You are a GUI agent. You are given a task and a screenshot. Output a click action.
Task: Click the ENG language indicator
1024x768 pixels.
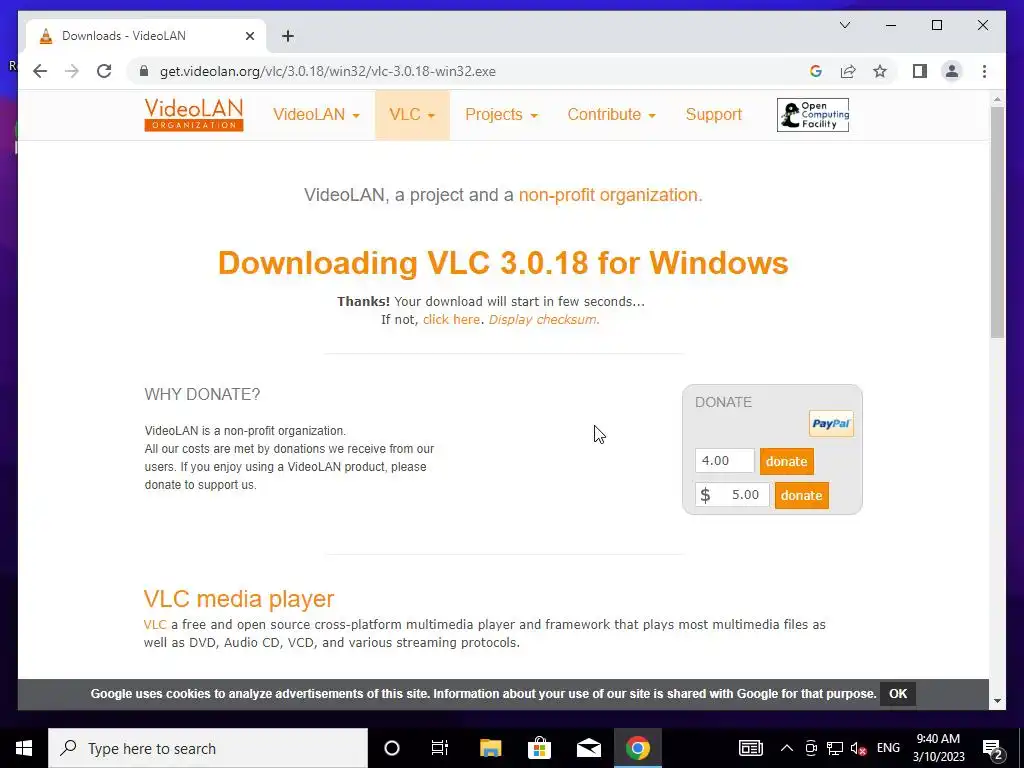pos(888,748)
